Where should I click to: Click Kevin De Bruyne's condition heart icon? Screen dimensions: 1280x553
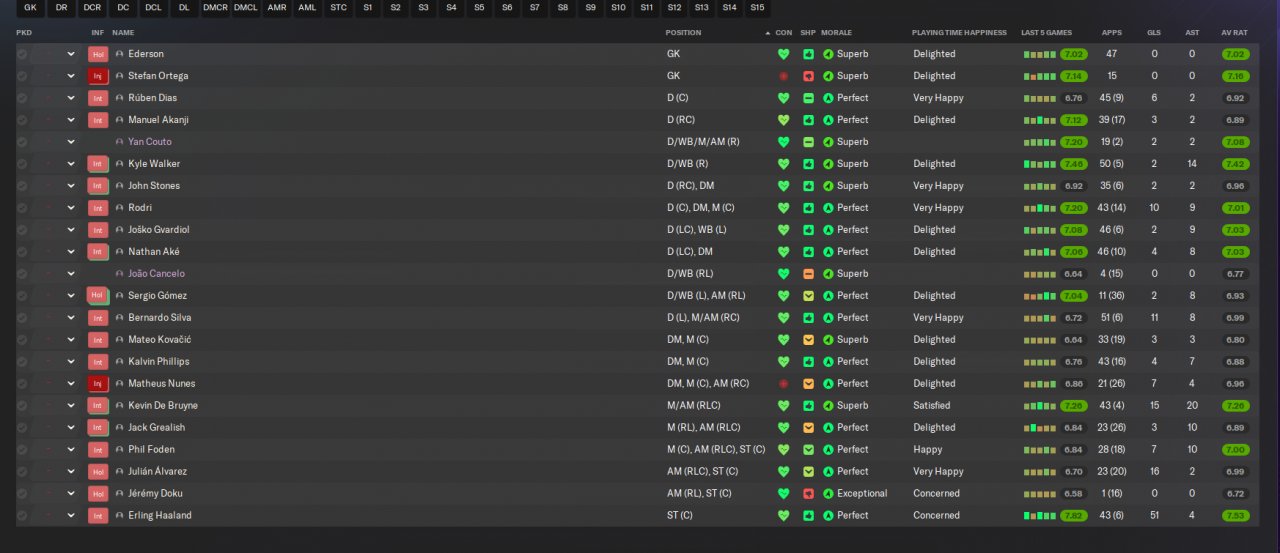(x=783, y=406)
